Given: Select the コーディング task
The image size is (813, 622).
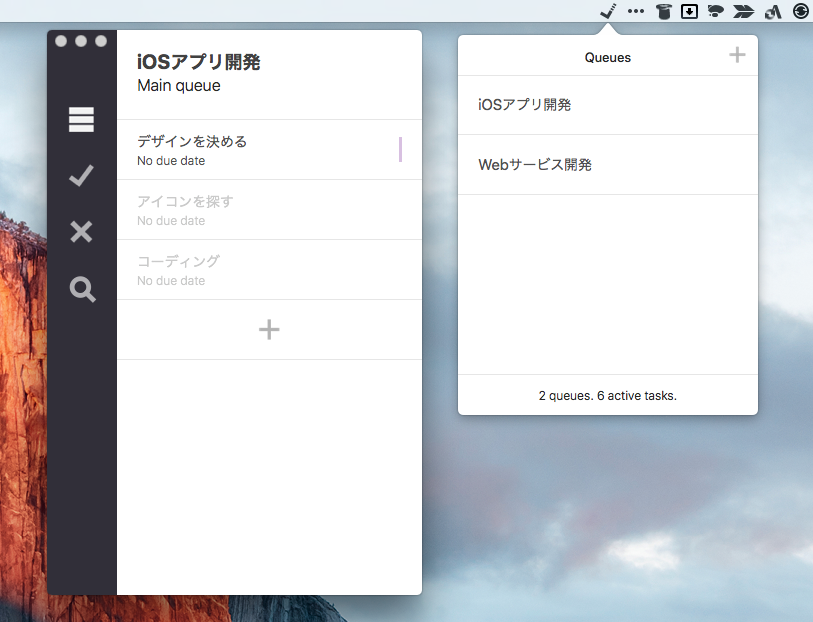Looking at the screenshot, I should point(269,270).
